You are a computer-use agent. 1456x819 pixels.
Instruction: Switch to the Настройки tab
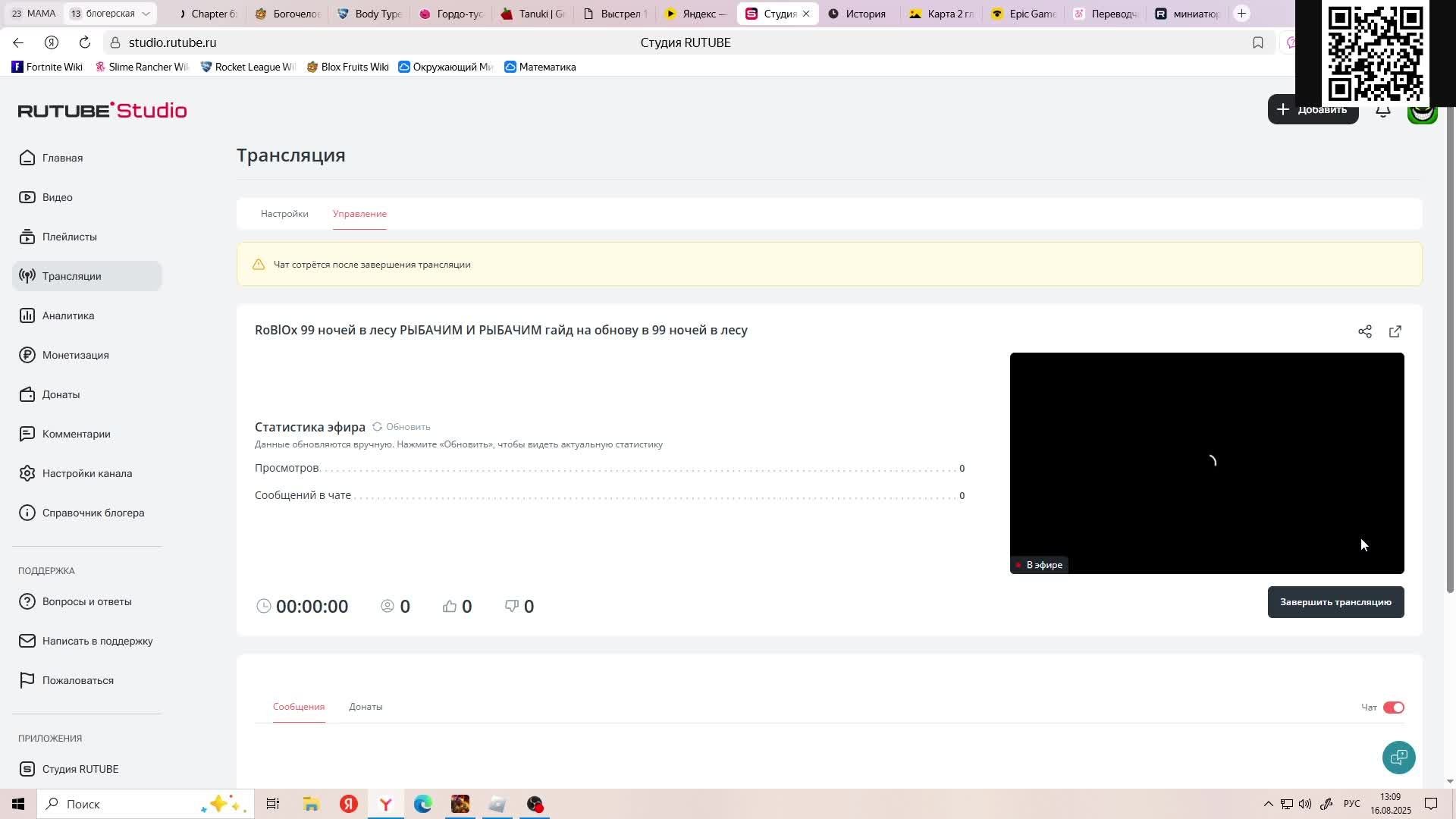click(284, 214)
